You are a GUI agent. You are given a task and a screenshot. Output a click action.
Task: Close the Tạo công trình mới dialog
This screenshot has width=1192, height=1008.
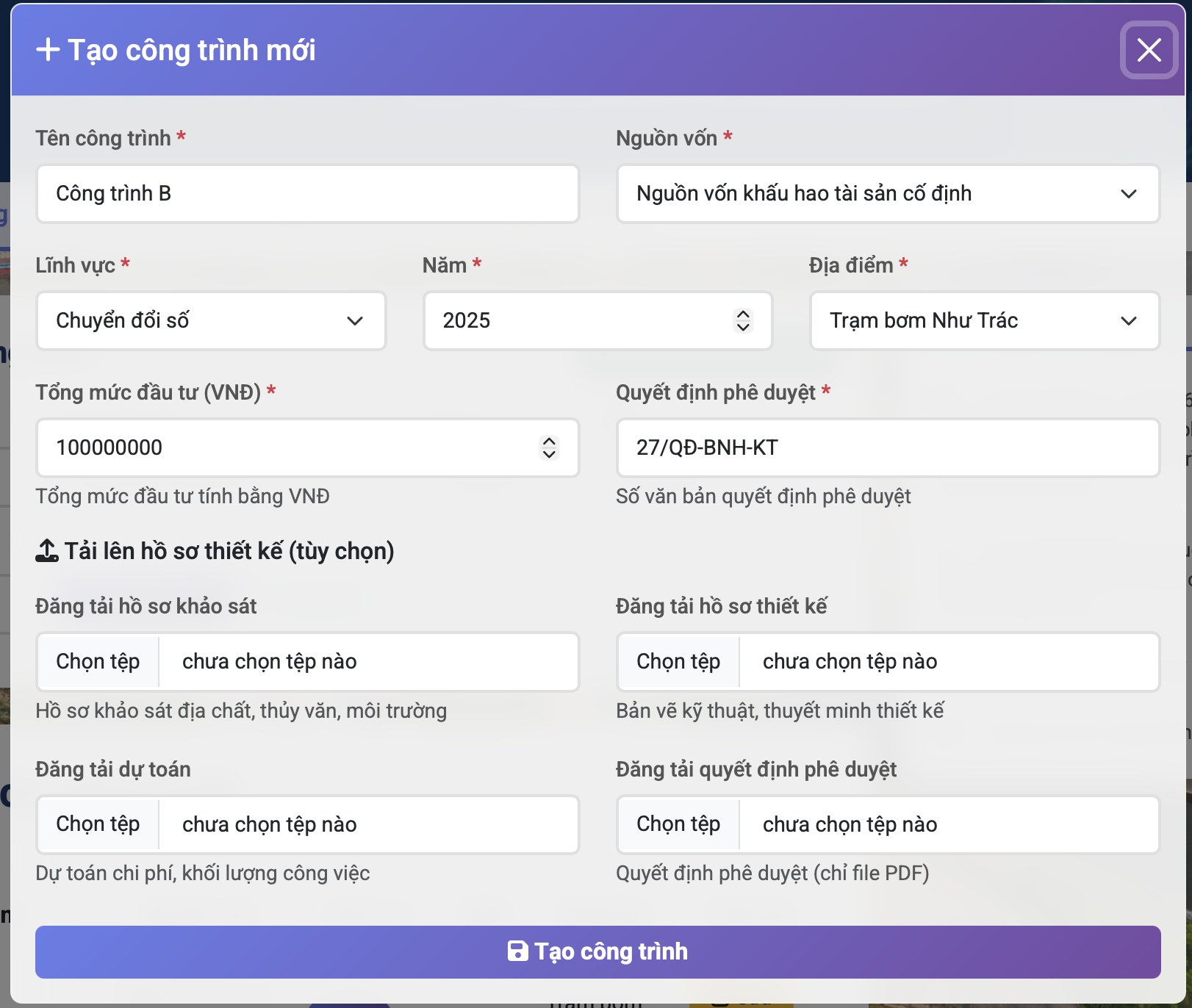tap(1149, 50)
